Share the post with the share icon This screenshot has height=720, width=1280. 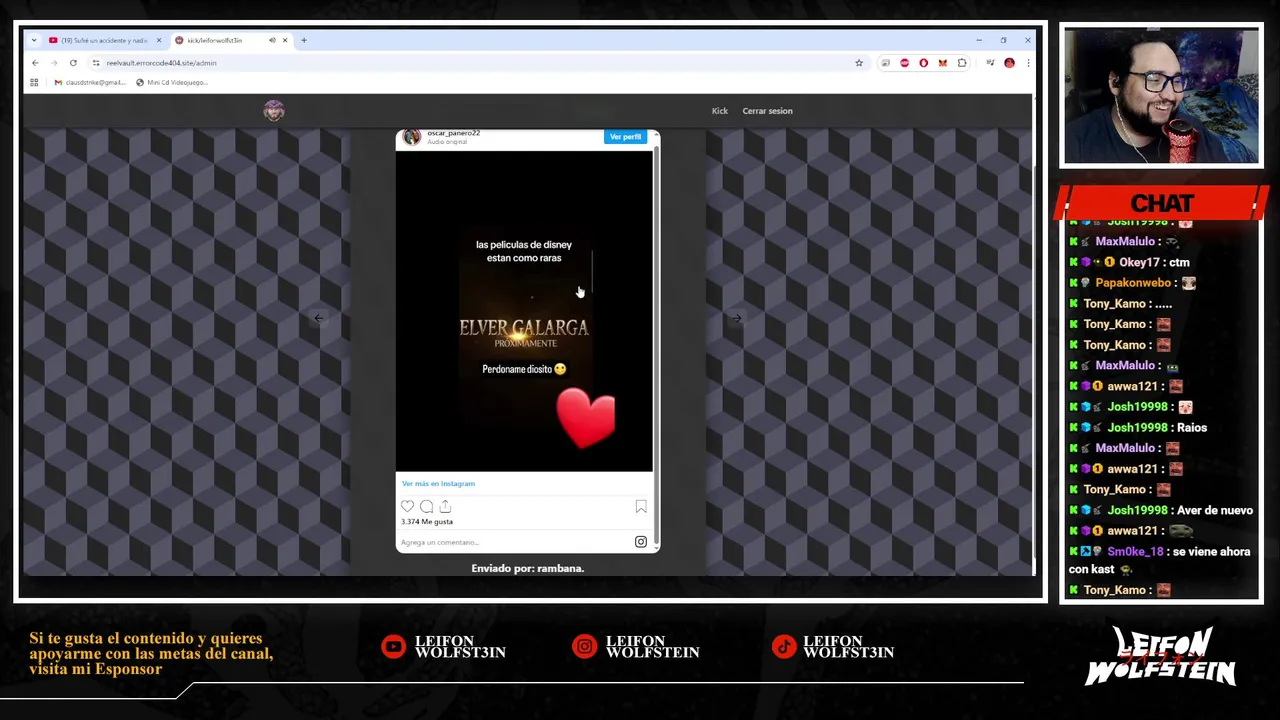pyautogui.click(x=445, y=506)
